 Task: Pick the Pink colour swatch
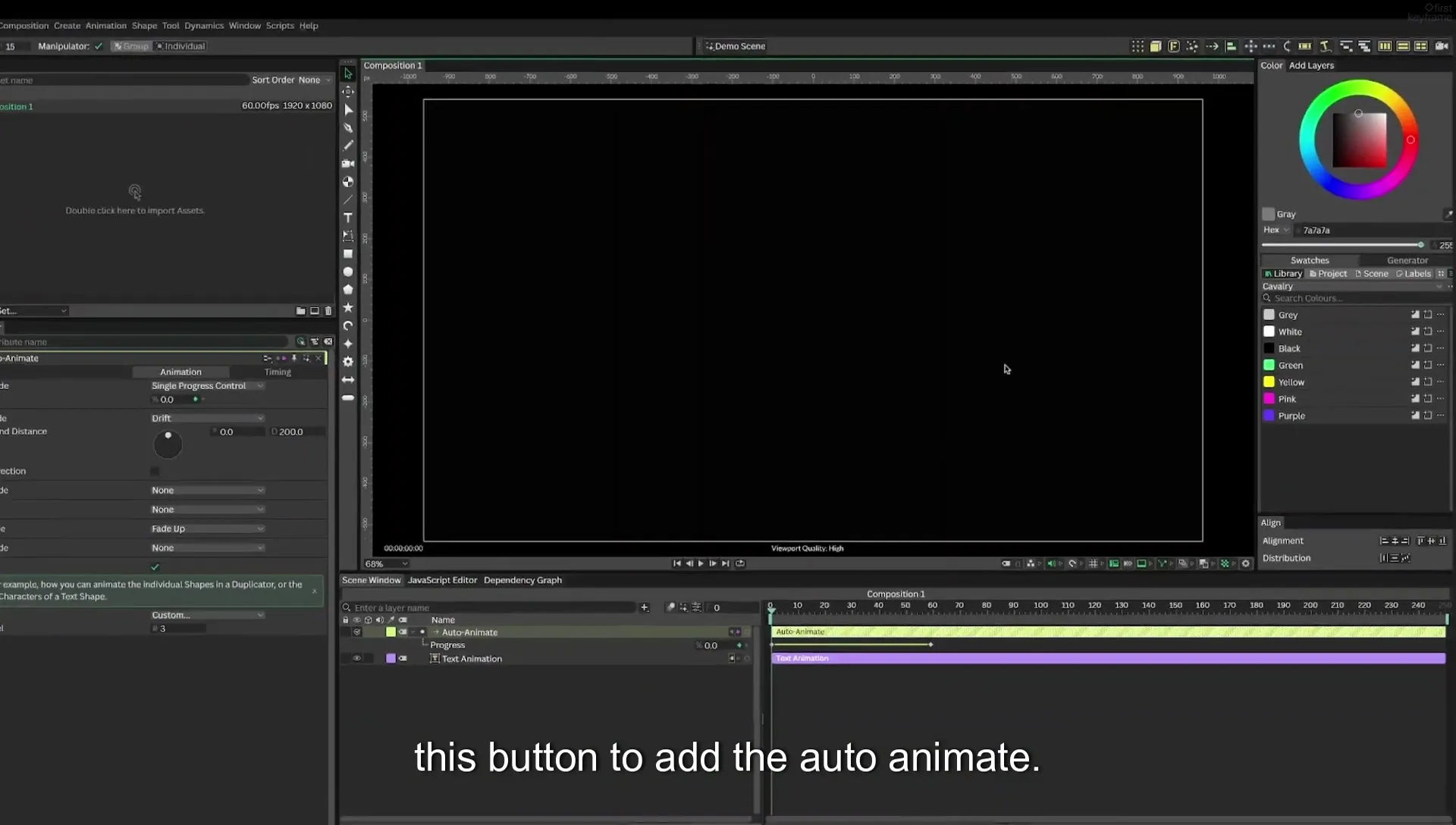coord(1269,399)
